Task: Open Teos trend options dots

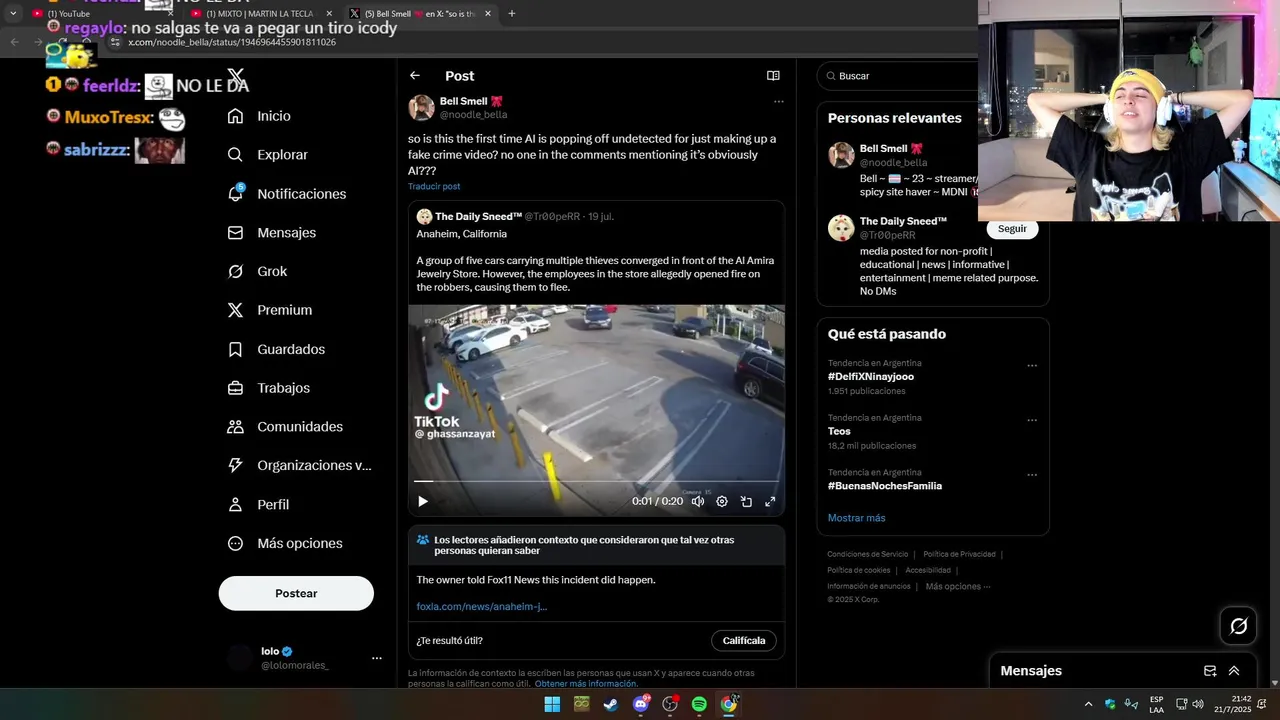Action: tap(1032, 421)
